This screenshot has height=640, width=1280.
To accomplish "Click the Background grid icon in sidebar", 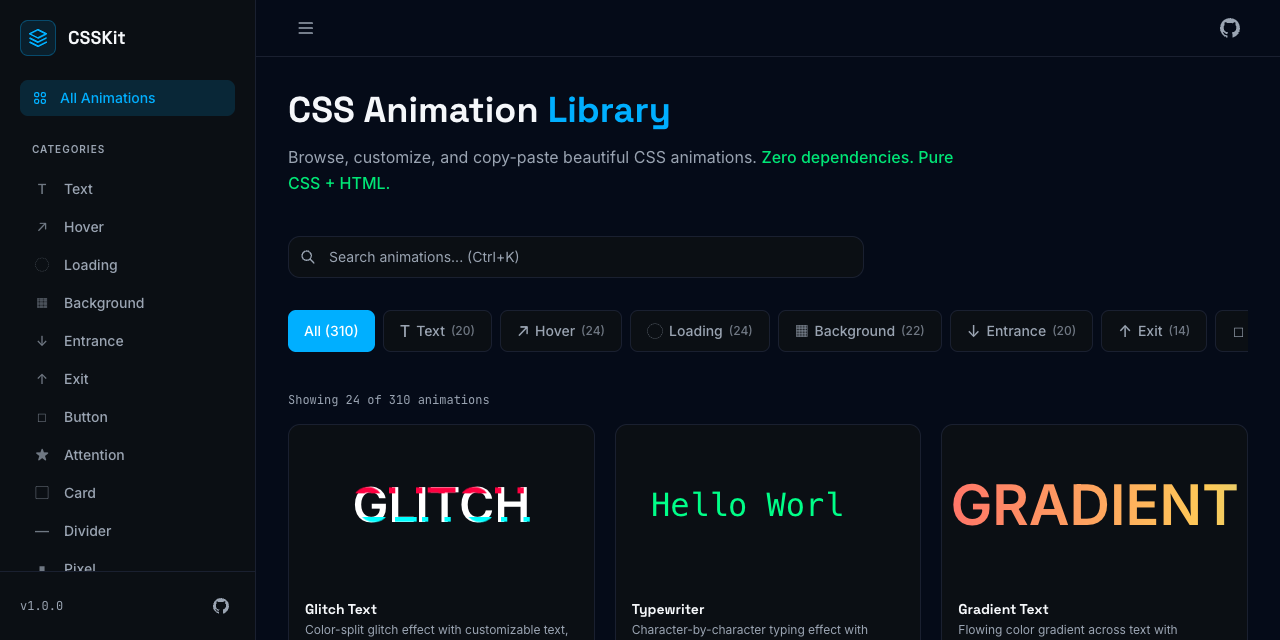I will pyautogui.click(x=42, y=303).
